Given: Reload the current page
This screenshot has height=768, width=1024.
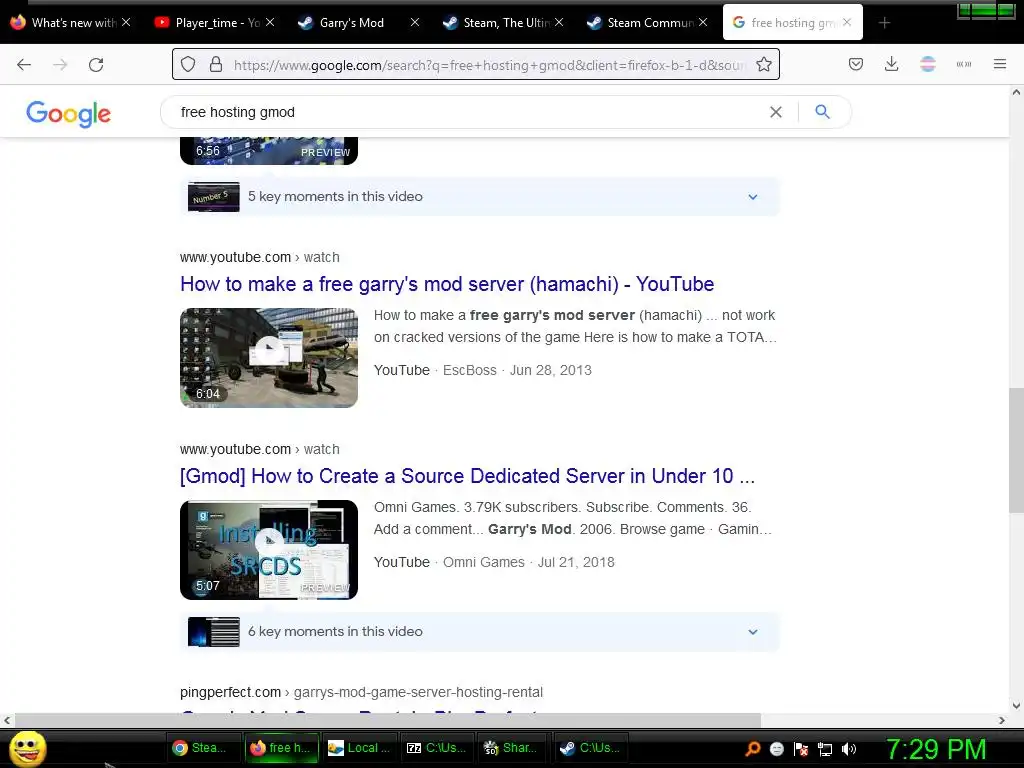Looking at the screenshot, I should (96, 64).
